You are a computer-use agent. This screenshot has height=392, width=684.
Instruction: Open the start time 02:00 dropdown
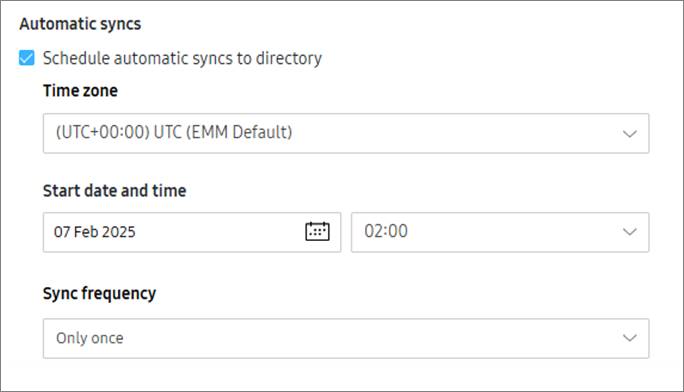tap(500, 232)
